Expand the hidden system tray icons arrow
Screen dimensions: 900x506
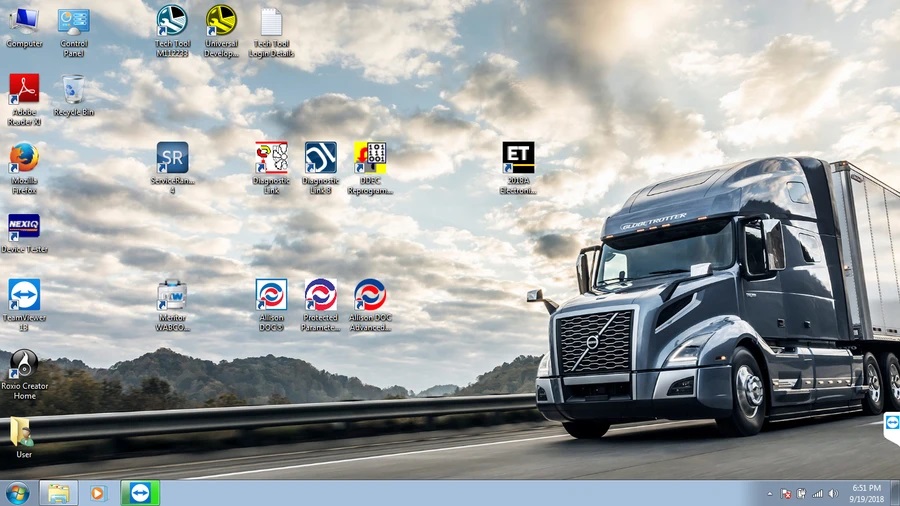click(x=770, y=494)
